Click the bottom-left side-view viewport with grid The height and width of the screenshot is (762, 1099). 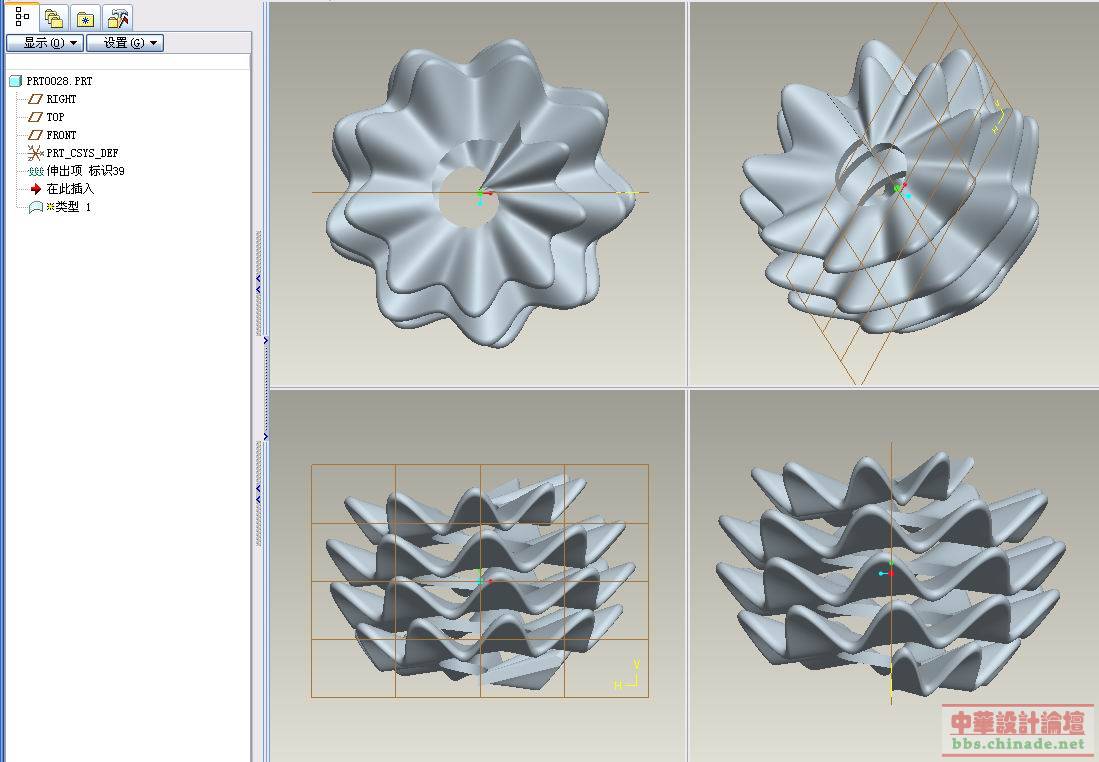(477, 576)
